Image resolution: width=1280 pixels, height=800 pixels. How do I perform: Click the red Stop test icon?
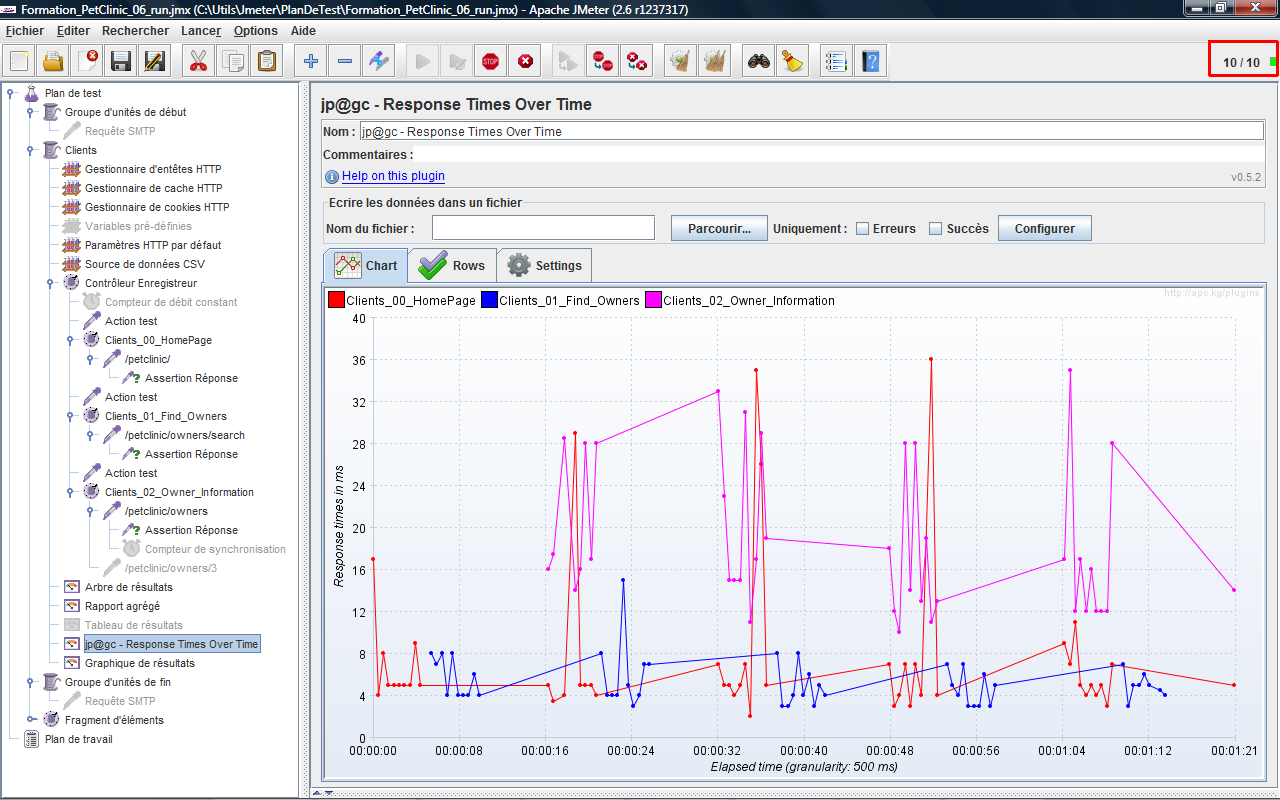pos(490,62)
